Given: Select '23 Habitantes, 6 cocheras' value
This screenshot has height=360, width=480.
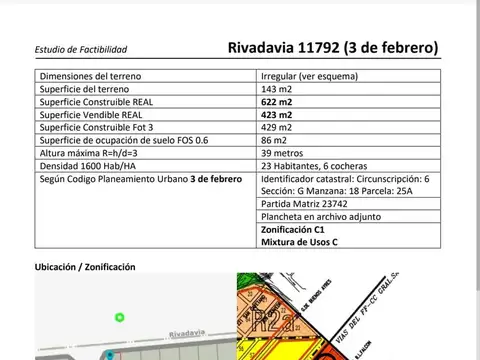Looking at the screenshot, I should (314, 166).
